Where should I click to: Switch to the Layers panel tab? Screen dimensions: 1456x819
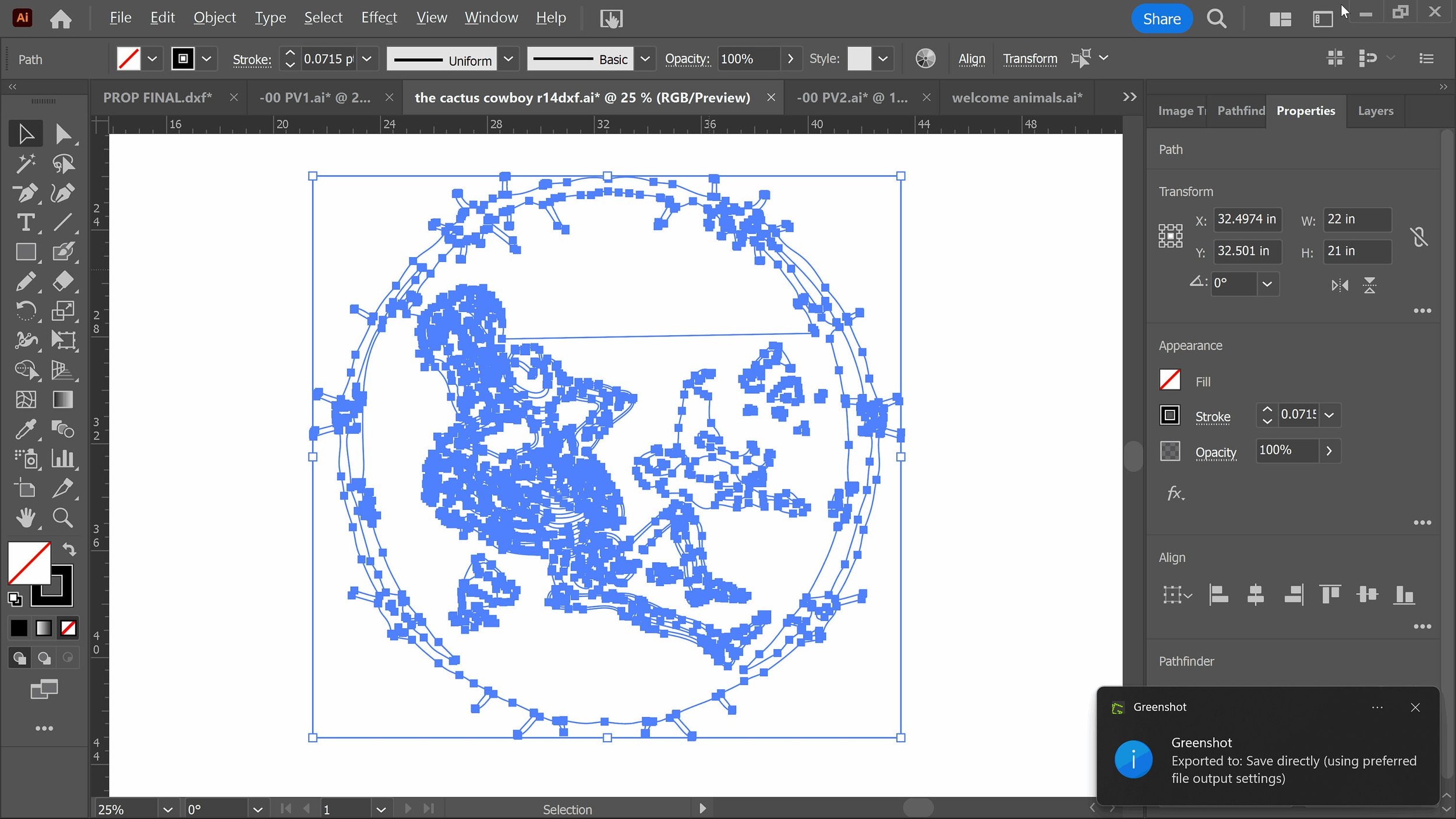pos(1375,111)
